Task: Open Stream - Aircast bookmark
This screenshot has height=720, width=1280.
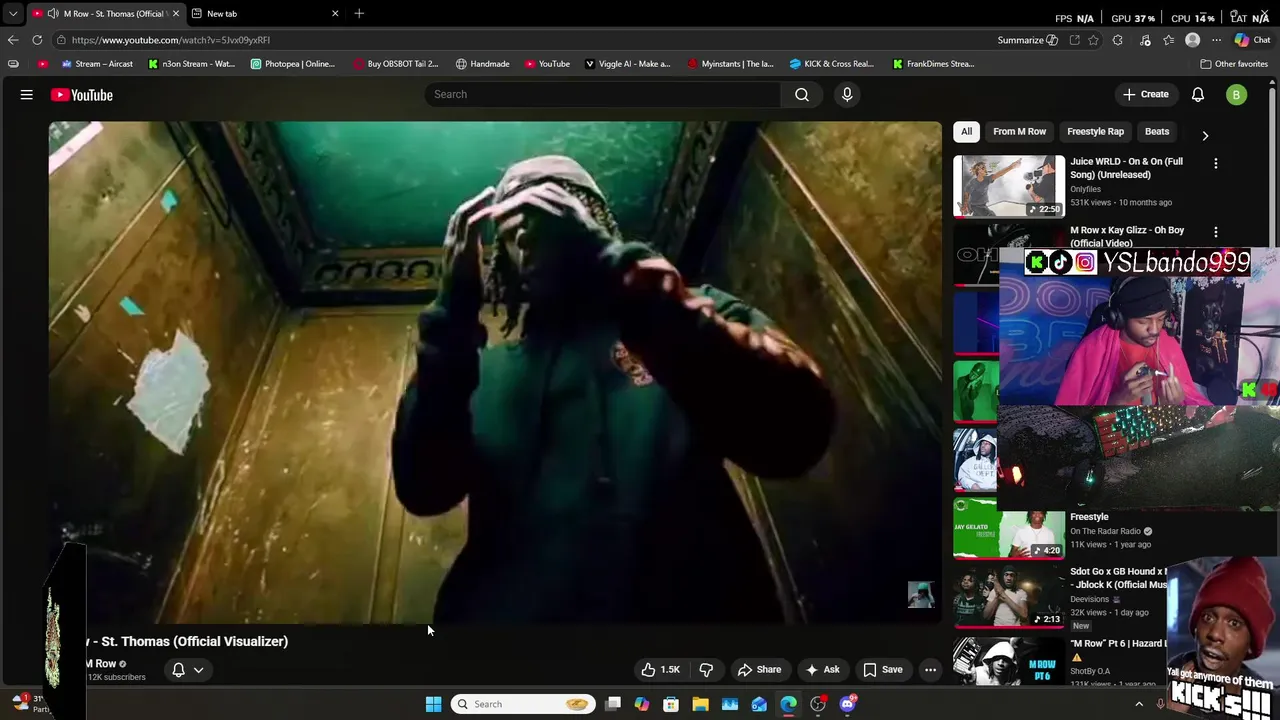Action: pyautogui.click(x=97, y=64)
